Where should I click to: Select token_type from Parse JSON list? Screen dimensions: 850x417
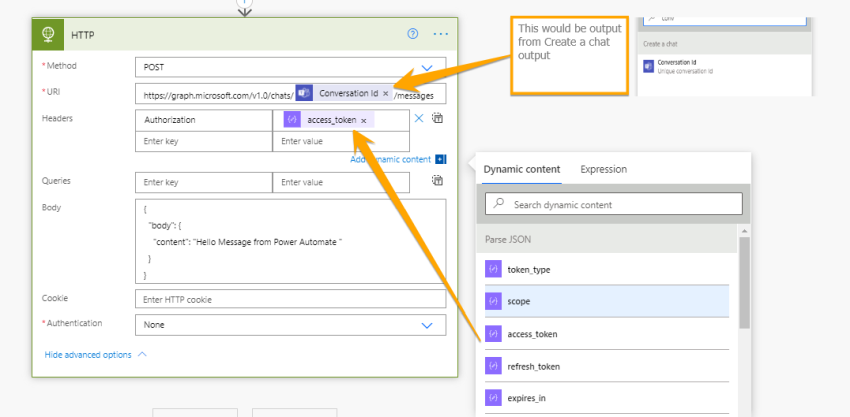(x=607, y=269)
